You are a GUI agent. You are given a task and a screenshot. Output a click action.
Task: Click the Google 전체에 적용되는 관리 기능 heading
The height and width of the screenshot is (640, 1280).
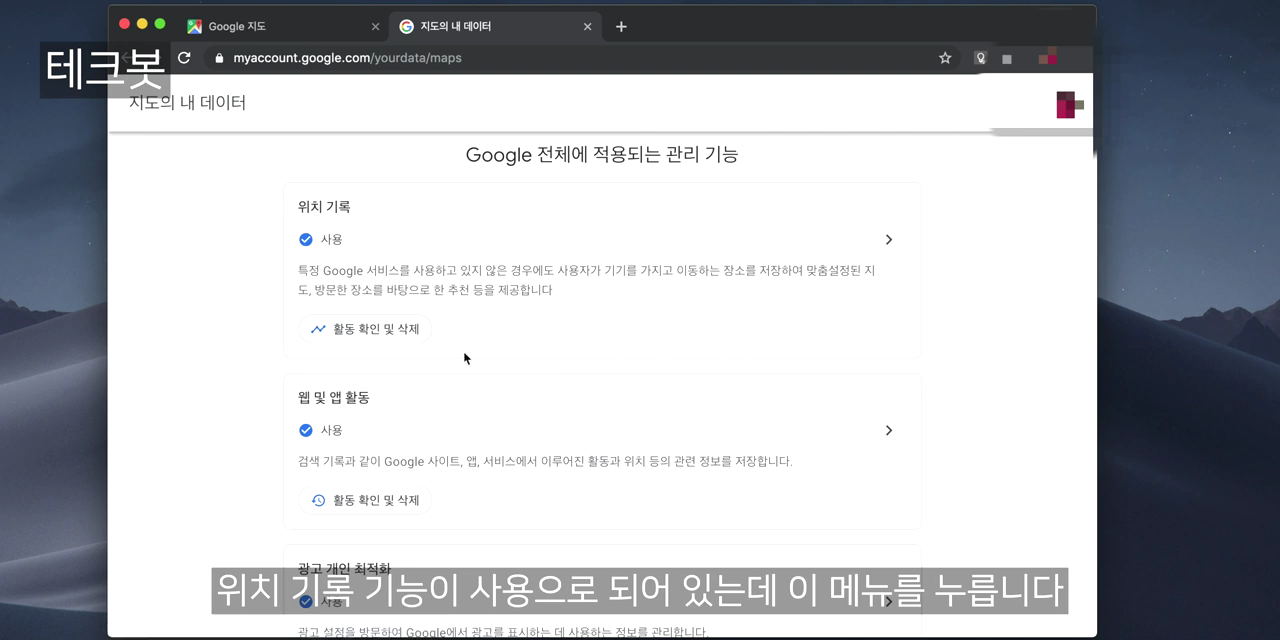pos(602,155)
